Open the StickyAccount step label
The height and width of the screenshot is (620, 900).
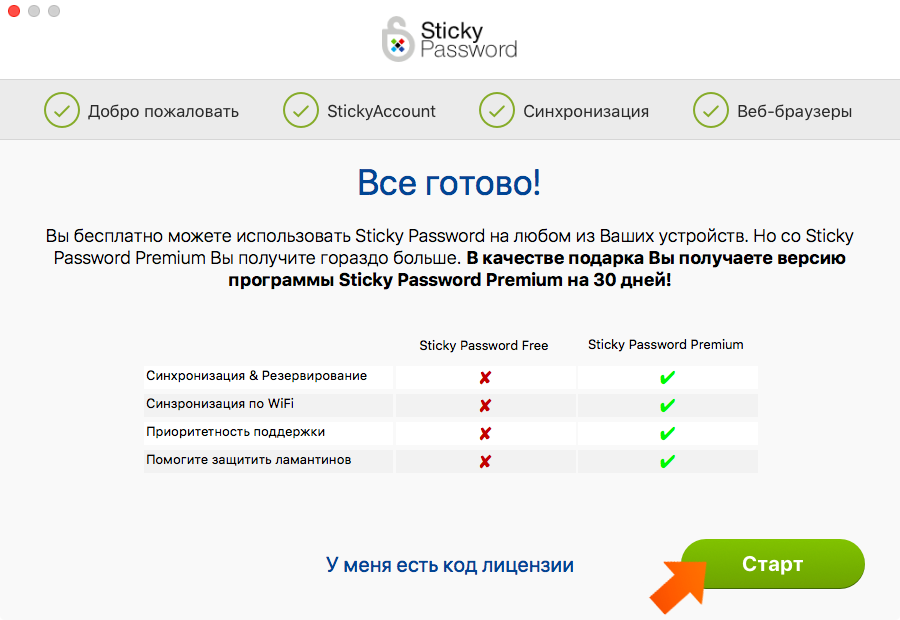[x=381, y=111]
